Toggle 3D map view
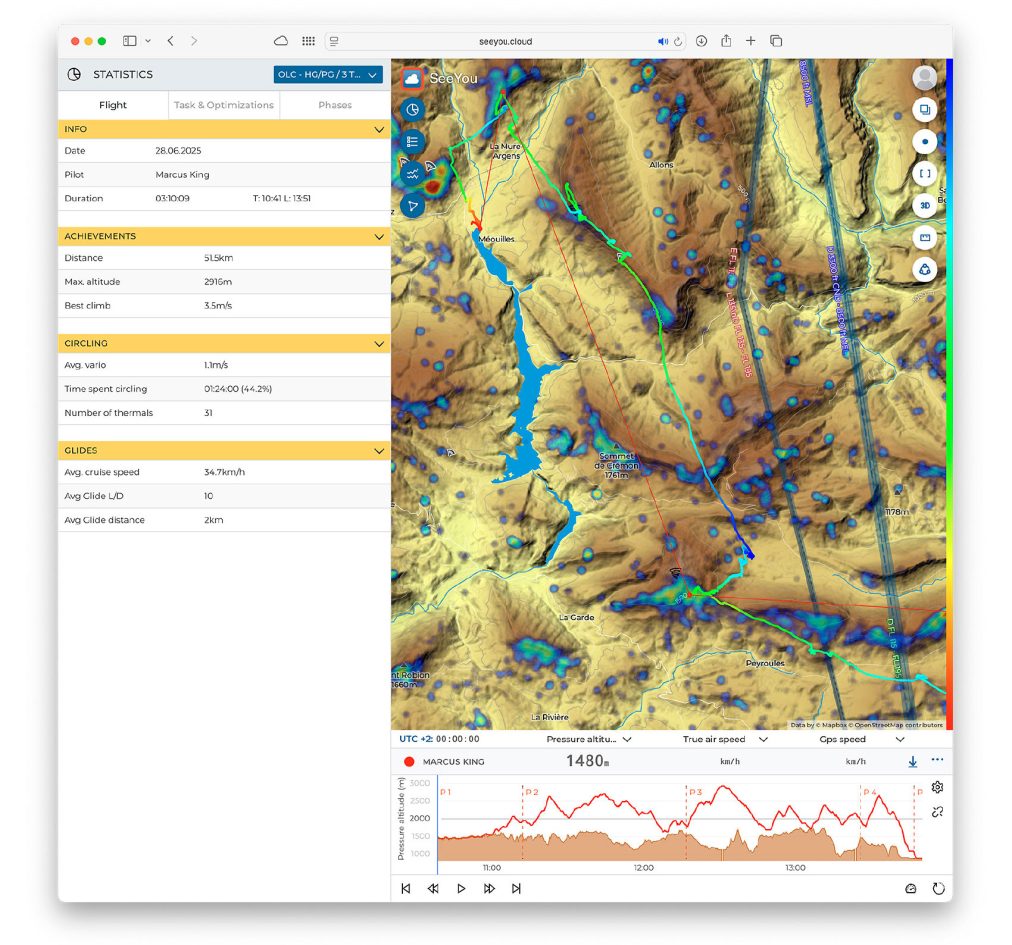This screenshot has height=945, width=1012. point(925,205)
